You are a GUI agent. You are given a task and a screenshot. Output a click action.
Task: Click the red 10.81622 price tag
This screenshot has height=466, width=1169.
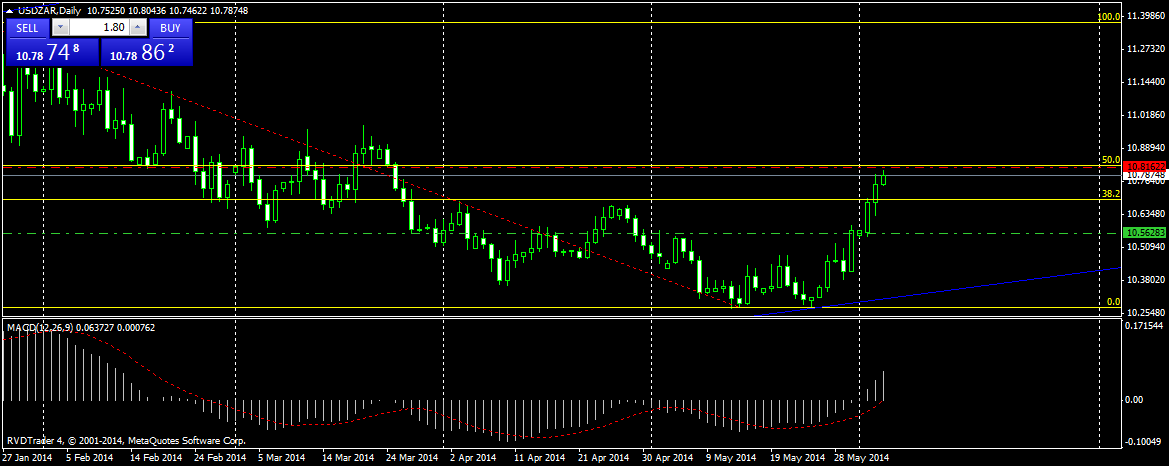tap(1143, 166)
